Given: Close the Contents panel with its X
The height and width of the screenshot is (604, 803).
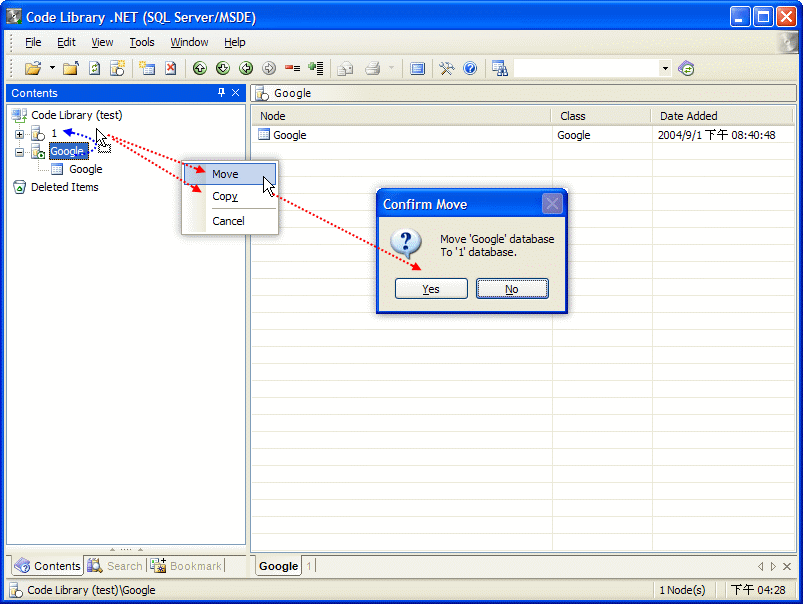Looking at the screenshot, I should [236, 93].
